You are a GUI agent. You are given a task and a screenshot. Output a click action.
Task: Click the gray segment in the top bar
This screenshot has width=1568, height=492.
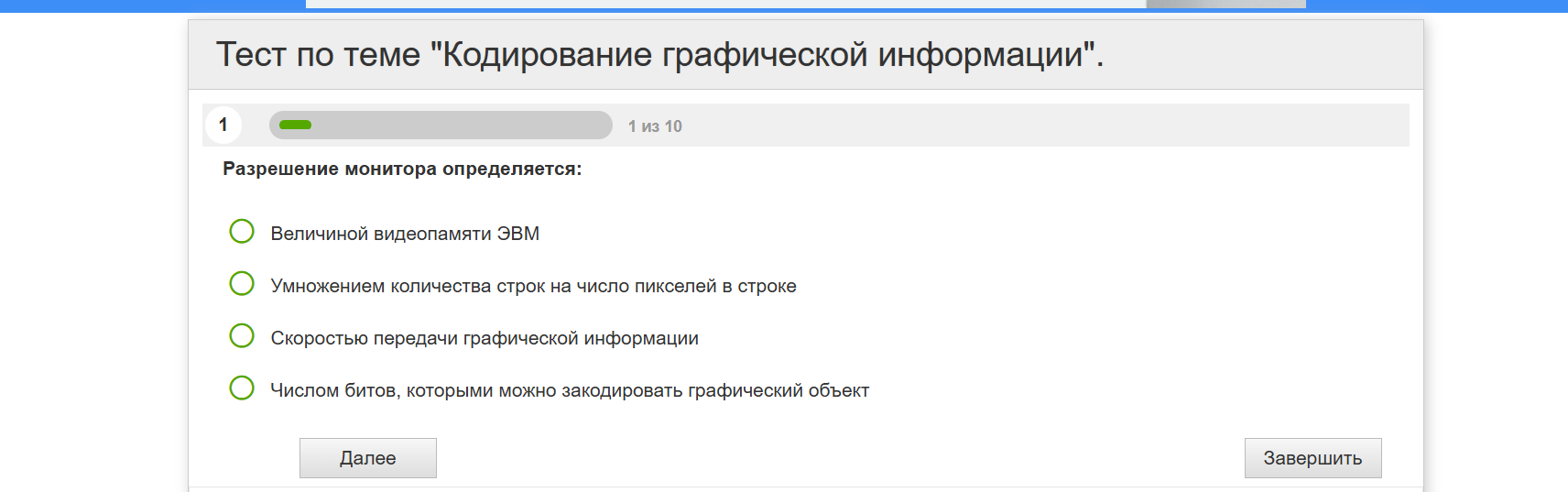point(1225,4)
